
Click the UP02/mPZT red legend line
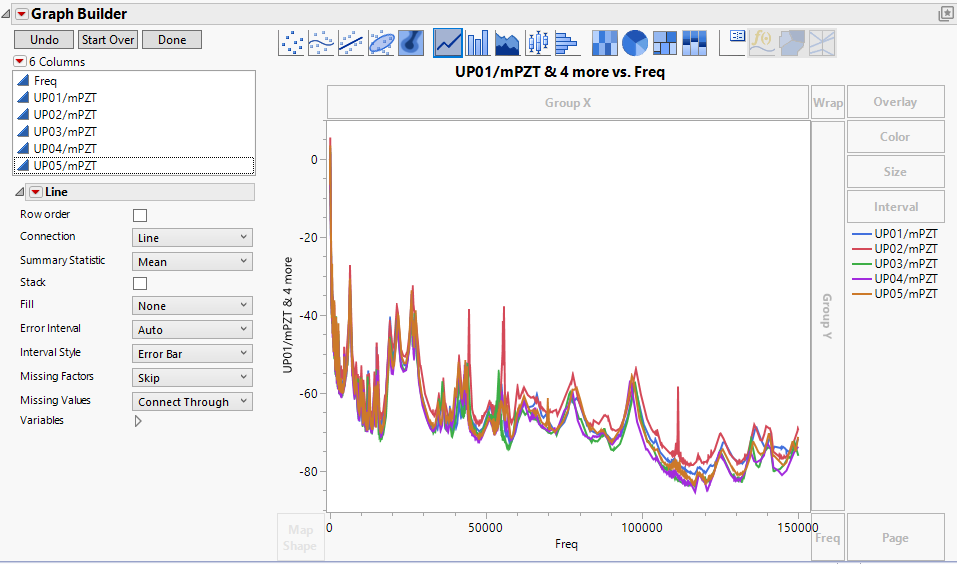[859, 249]
